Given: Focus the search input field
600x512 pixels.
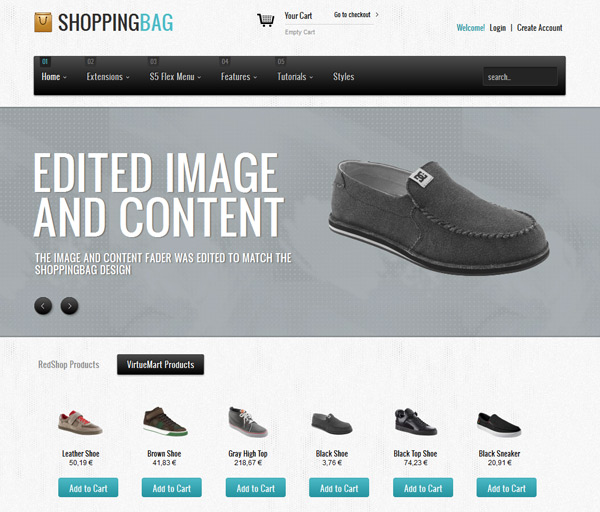Looking at the screenshot, I should pyautogui.click(x=520, y=77).
